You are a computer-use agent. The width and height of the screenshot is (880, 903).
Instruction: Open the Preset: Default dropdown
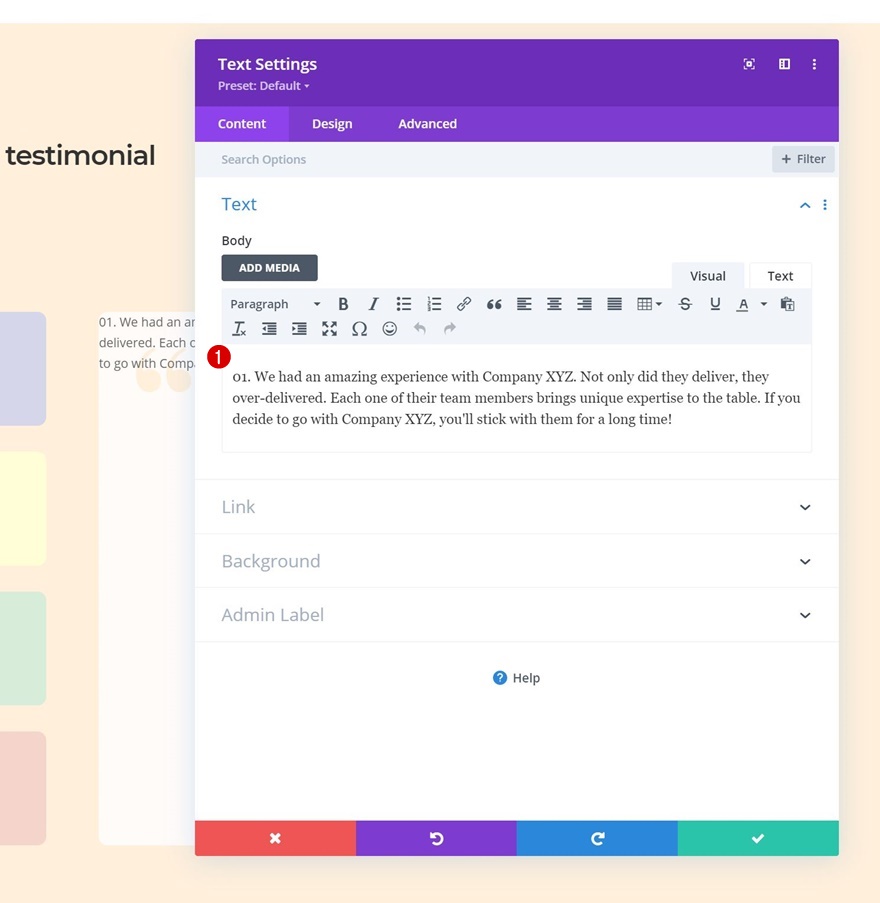(263, 86)
